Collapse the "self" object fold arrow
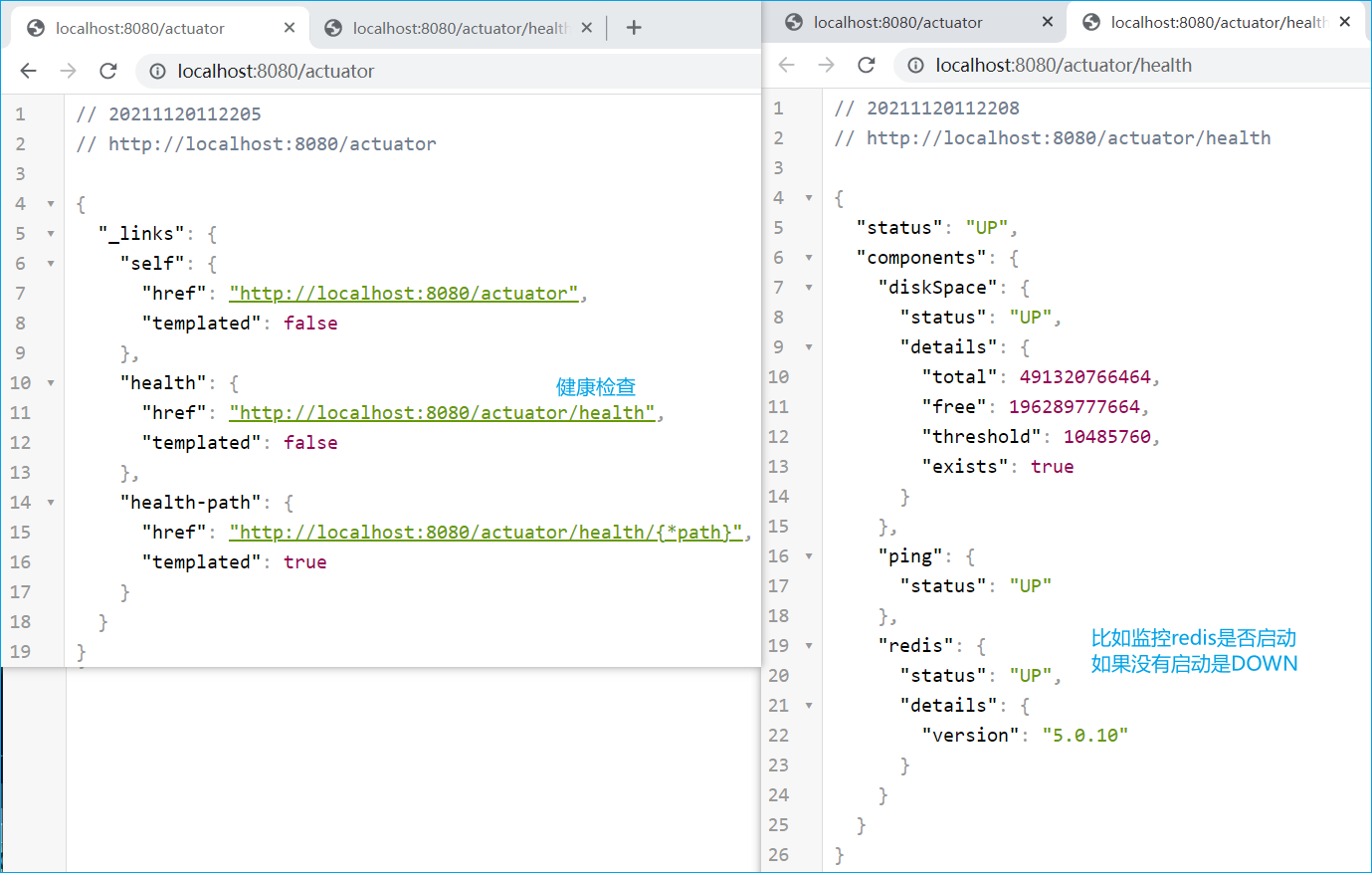 point(51,264)
